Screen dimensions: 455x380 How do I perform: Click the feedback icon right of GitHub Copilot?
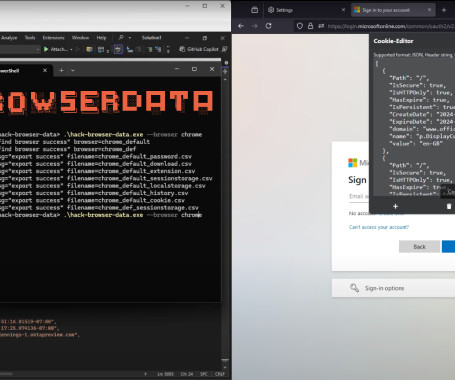pos(225,49)
